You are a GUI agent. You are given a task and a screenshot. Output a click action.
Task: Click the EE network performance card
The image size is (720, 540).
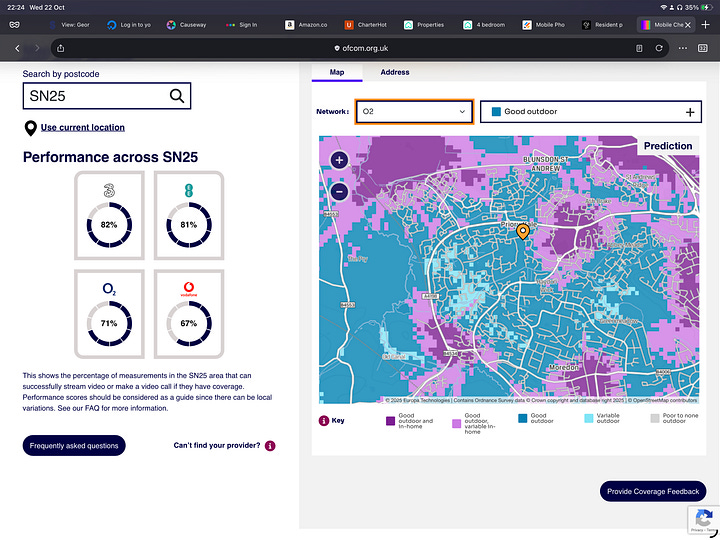coord(189,215)
